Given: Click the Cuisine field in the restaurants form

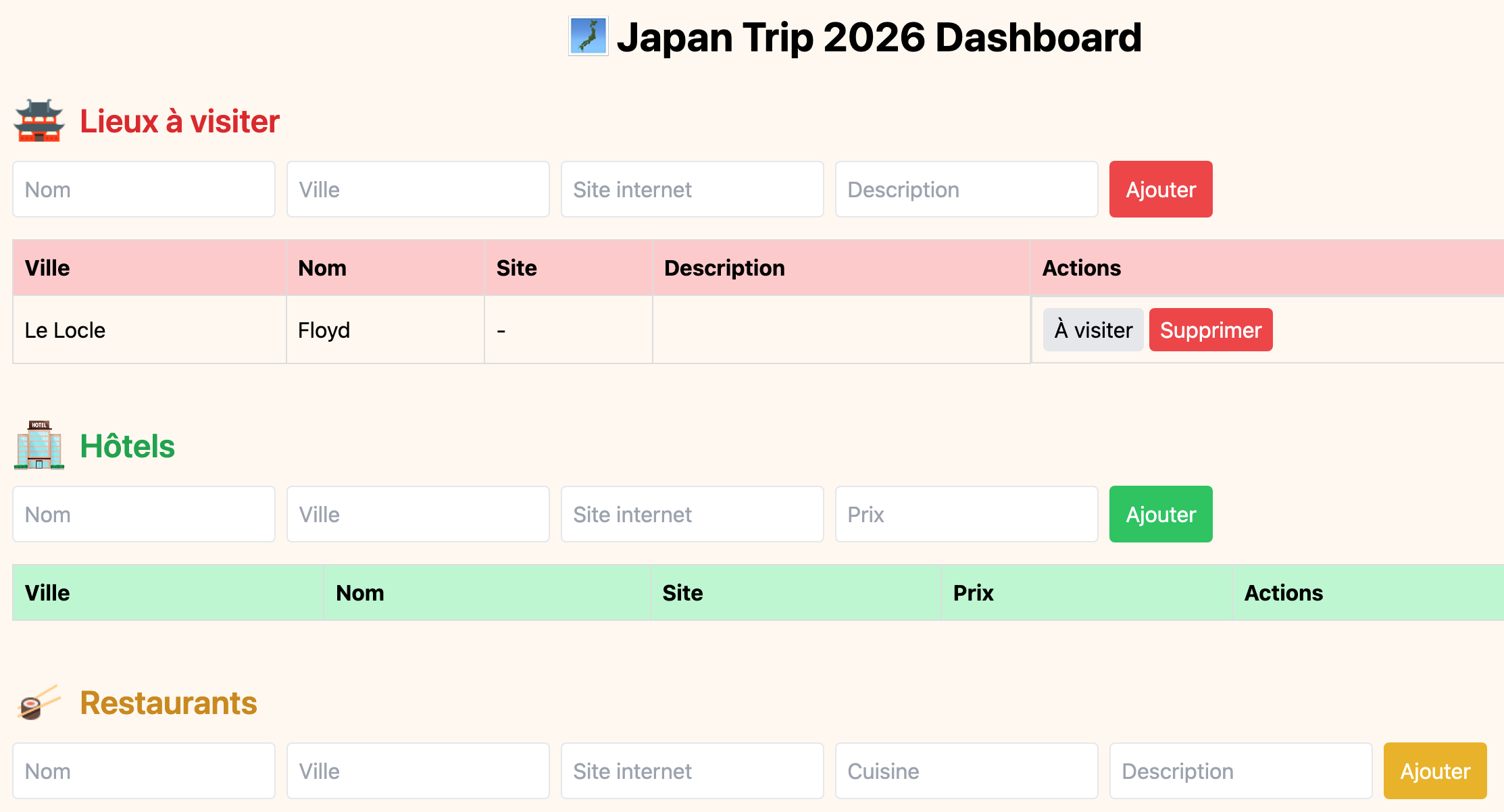Looking at the screenshot, I should pos(966,771).
